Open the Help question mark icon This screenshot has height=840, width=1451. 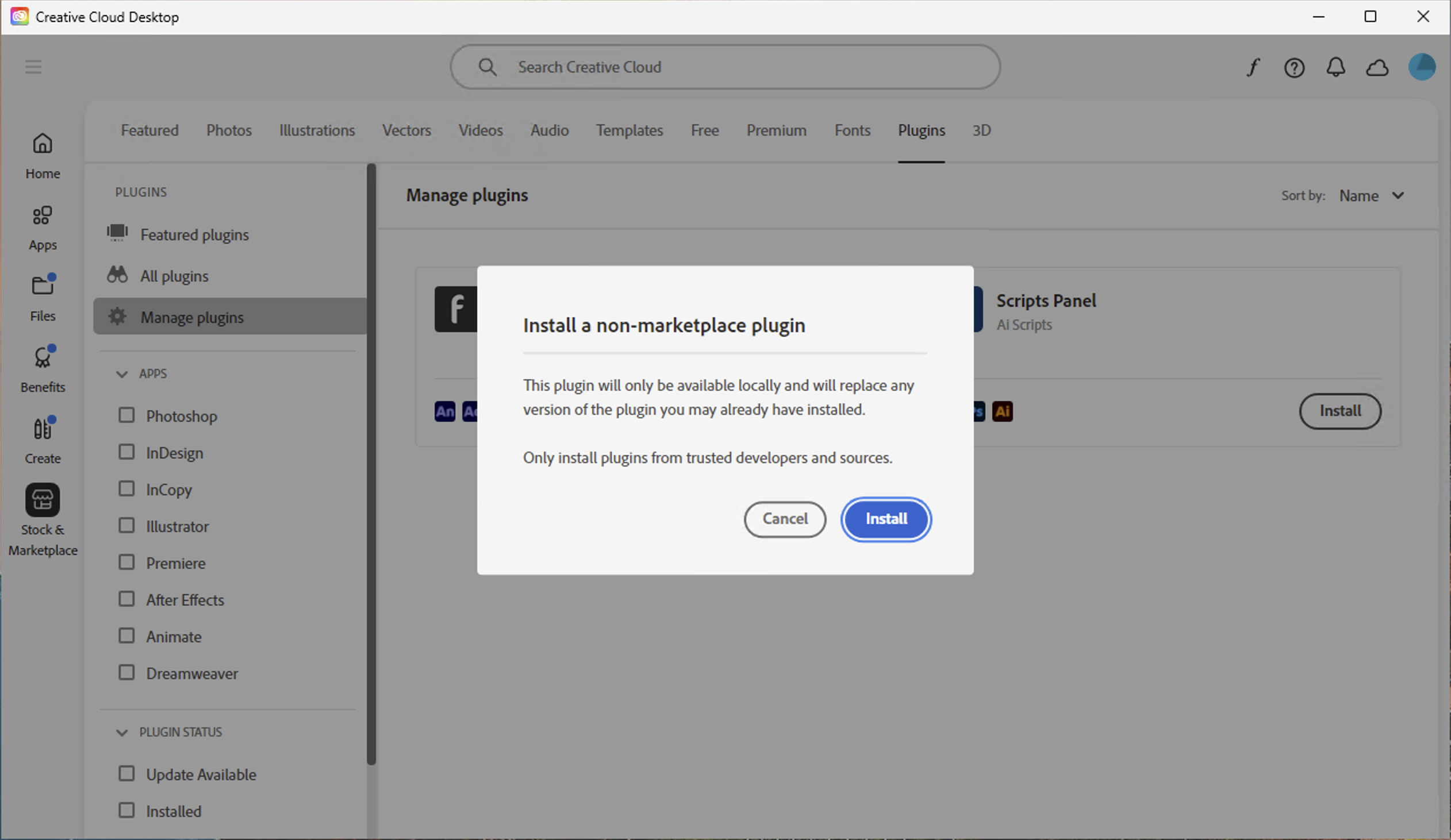pyautogui.click(x=1294, y=68)
